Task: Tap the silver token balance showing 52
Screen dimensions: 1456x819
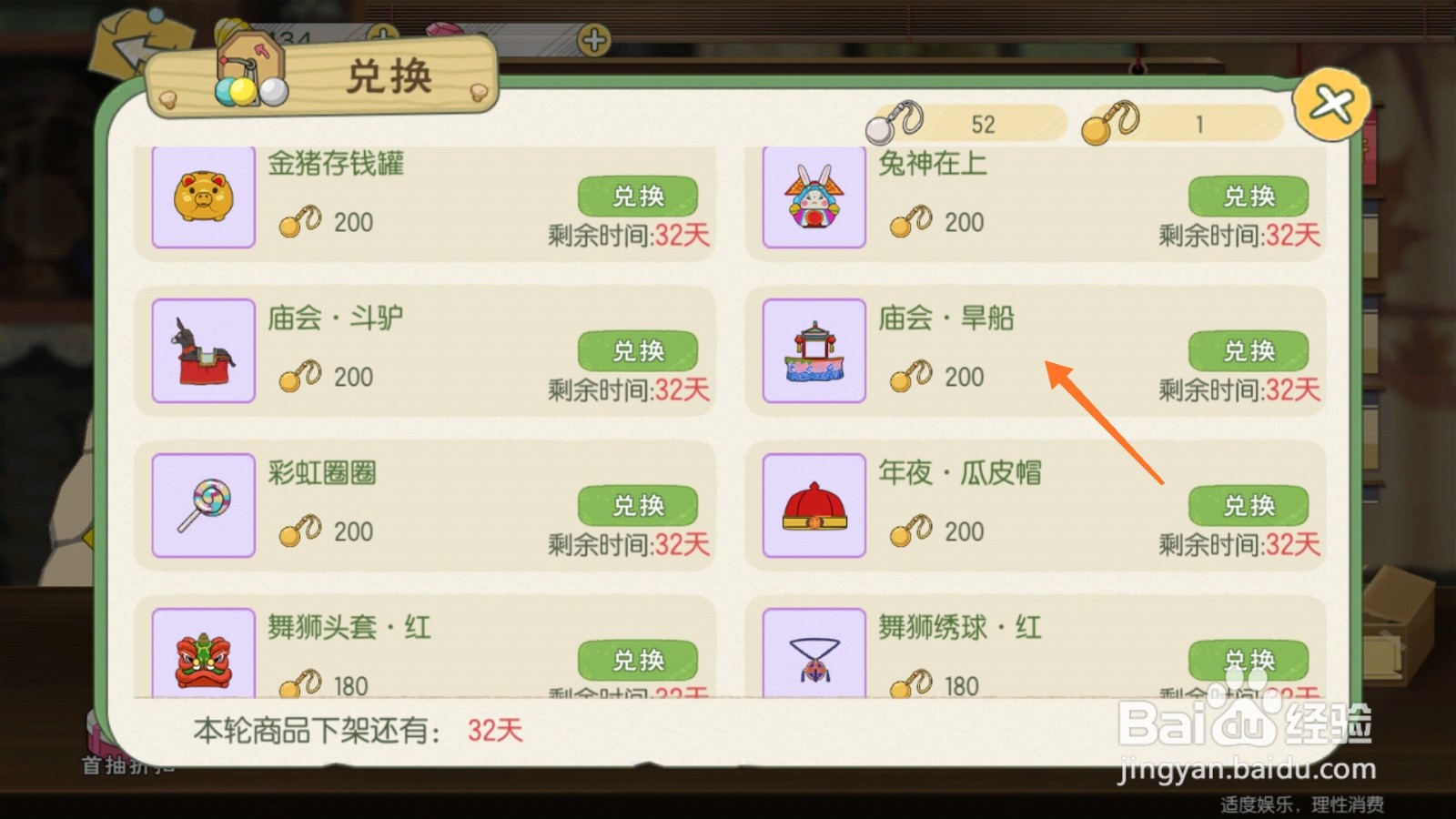Action: point(966,123)
